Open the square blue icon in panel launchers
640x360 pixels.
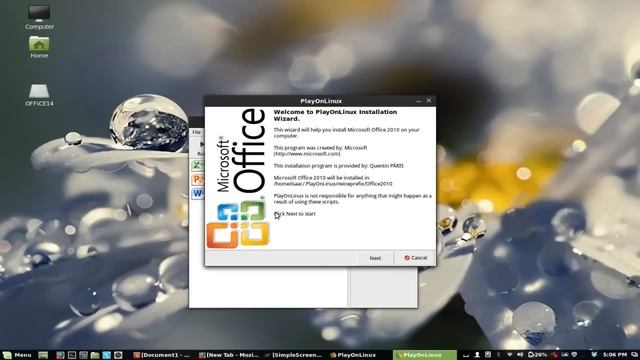(106, 355)
